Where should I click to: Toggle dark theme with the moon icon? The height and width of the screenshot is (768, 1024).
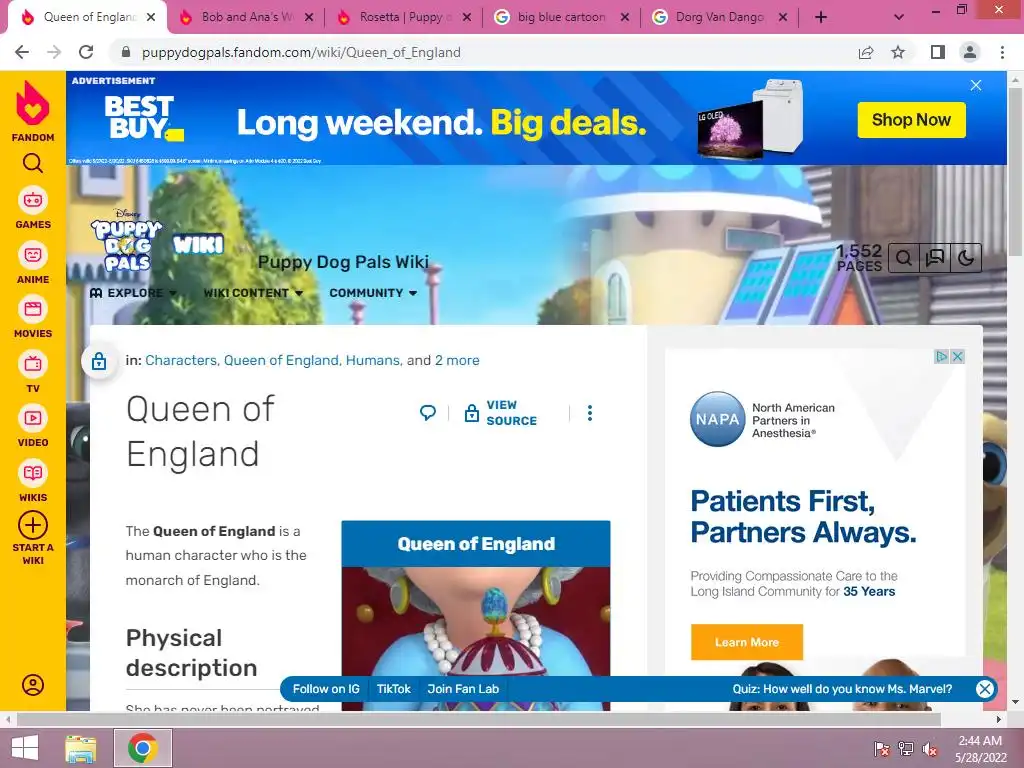coord(965,258)
